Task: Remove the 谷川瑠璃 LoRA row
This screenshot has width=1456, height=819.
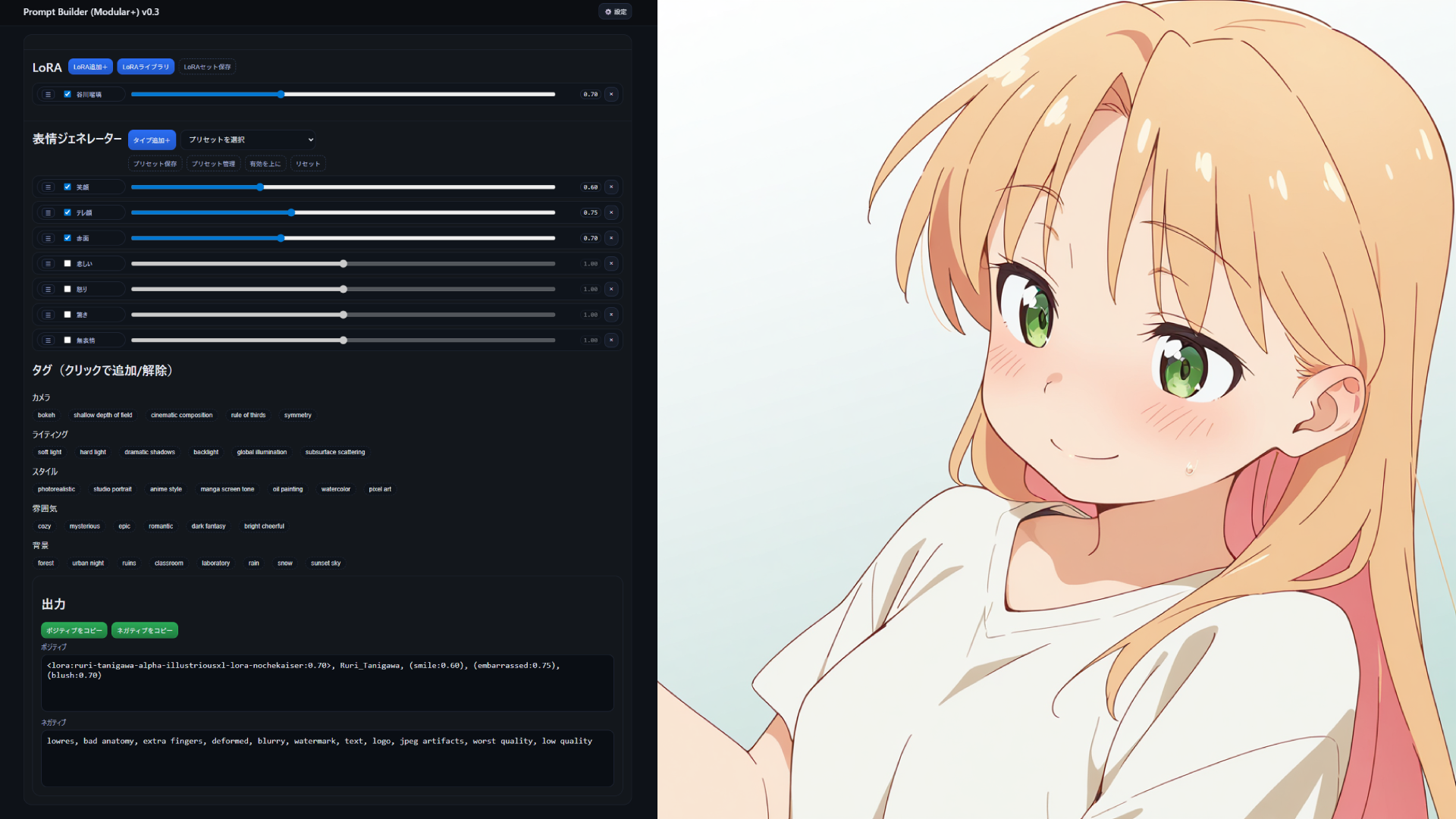Action: tap(611, 94)
